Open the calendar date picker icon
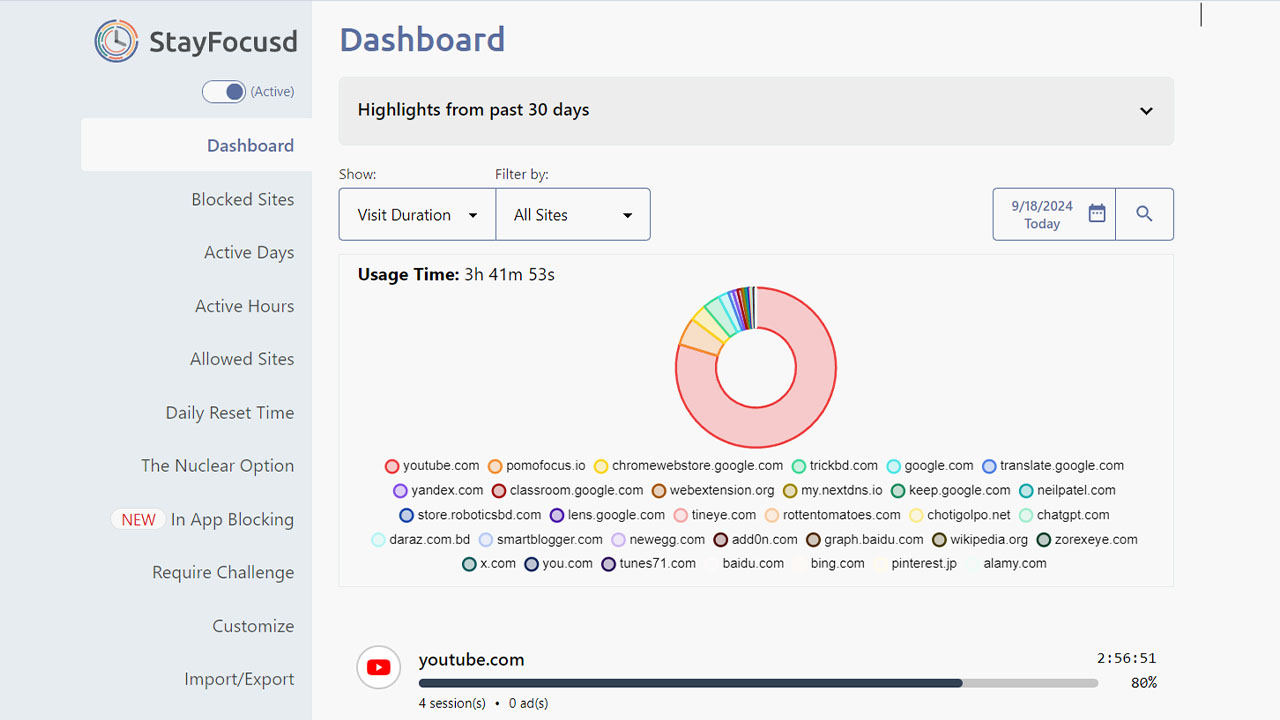Screen dimensions: 1280x720 (1097, 214)
